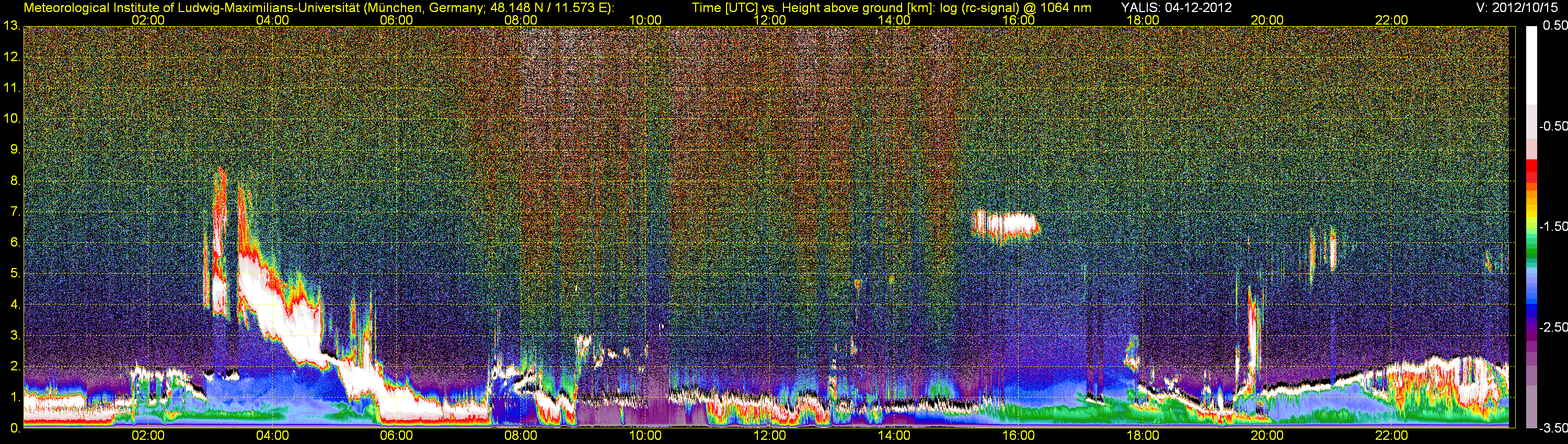Click '18:00' on the top time axis
The width and height of the screenshot is (1568, 444).
pos(1143,20)
